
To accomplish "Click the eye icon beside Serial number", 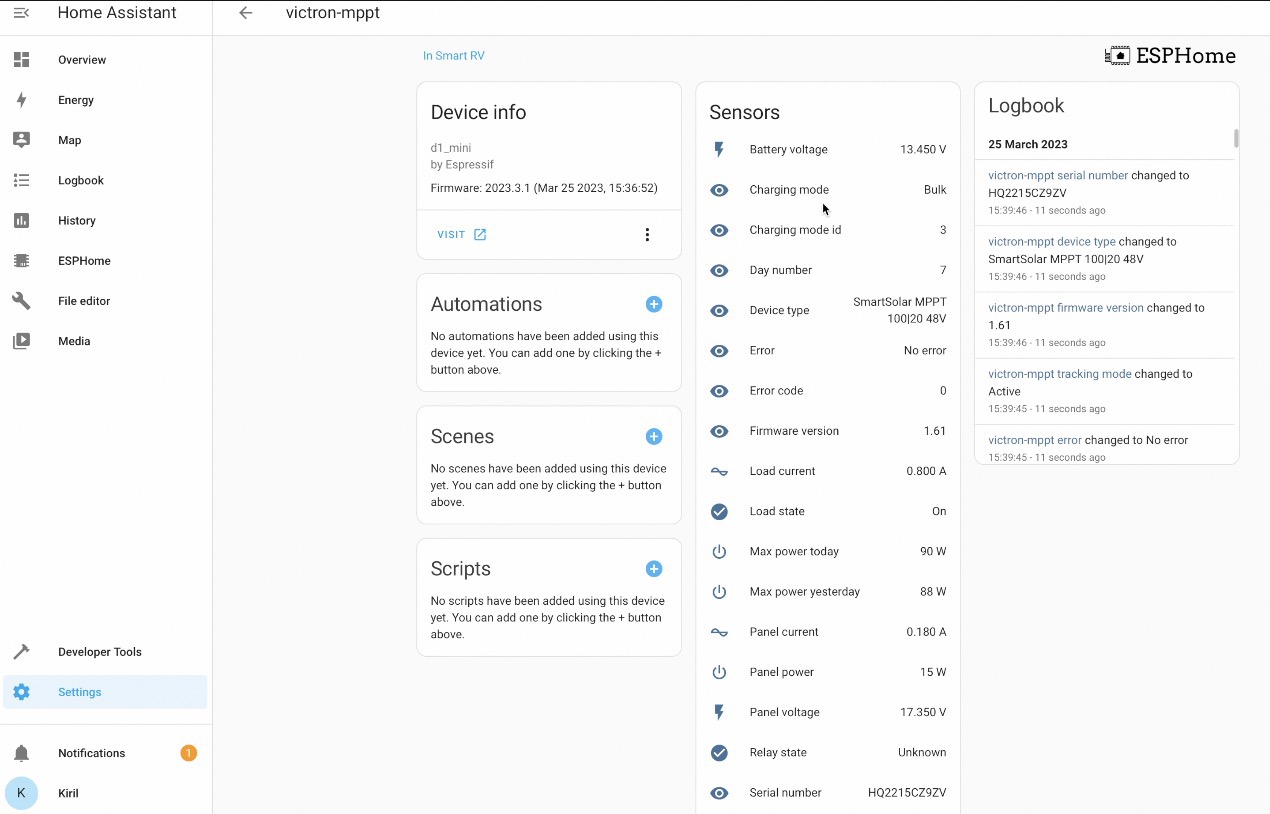I will pyautogui.click(x=719, y=793).
